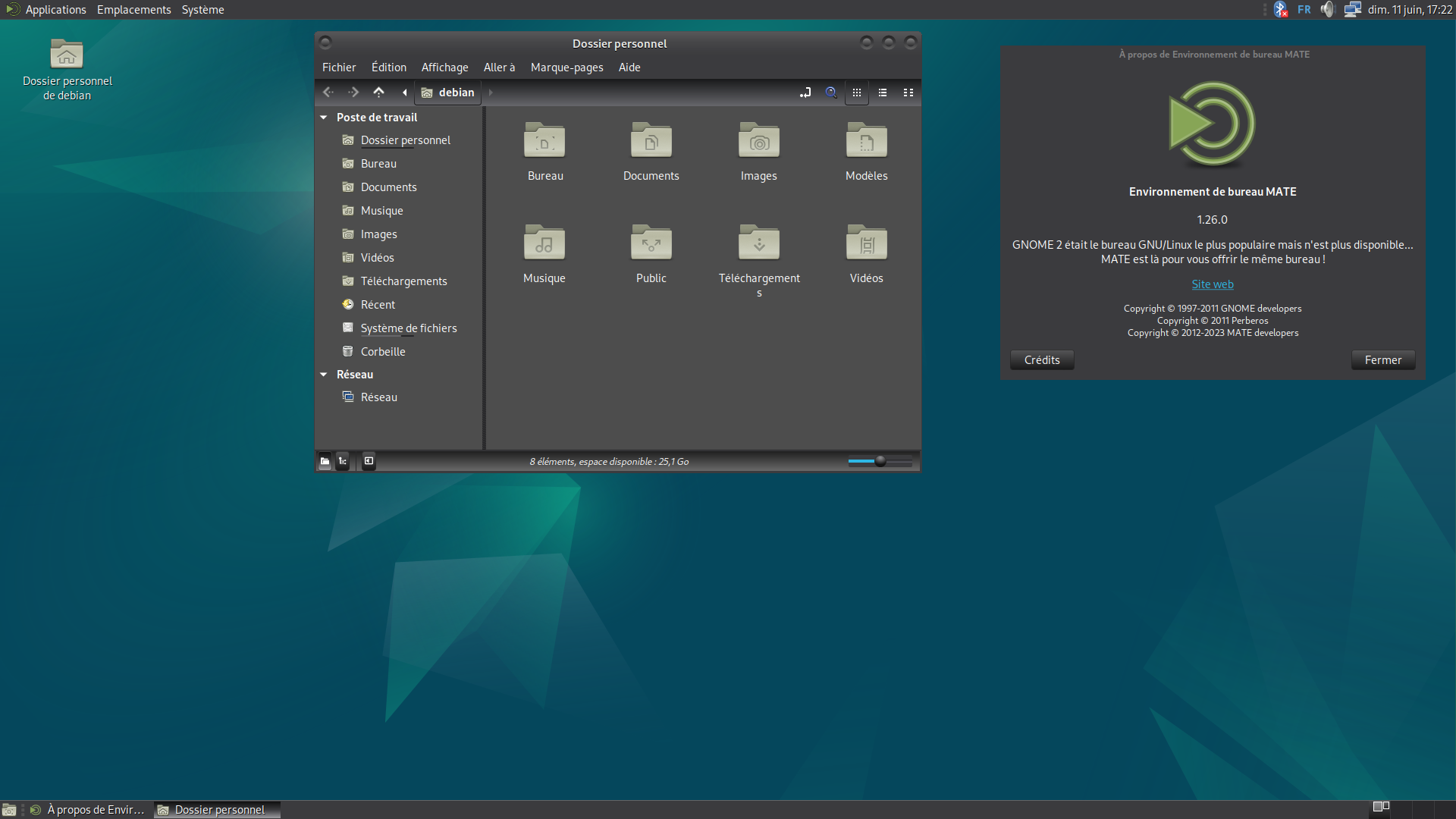Open the Crédits dialog
Viewport: 1456px width, 819px height.
click(1042, 360)
